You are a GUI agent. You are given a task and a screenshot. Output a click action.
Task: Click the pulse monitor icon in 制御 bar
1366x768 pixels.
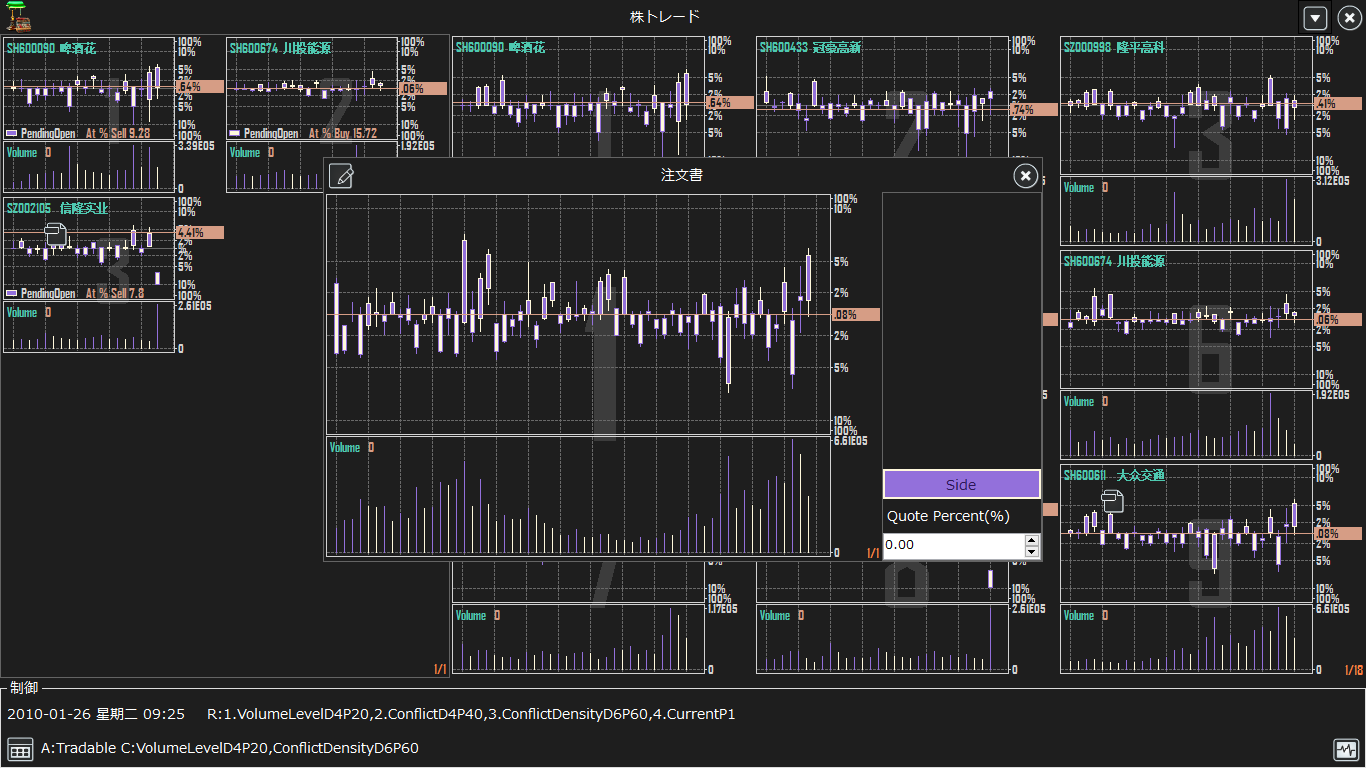[x=1345, y=749]
